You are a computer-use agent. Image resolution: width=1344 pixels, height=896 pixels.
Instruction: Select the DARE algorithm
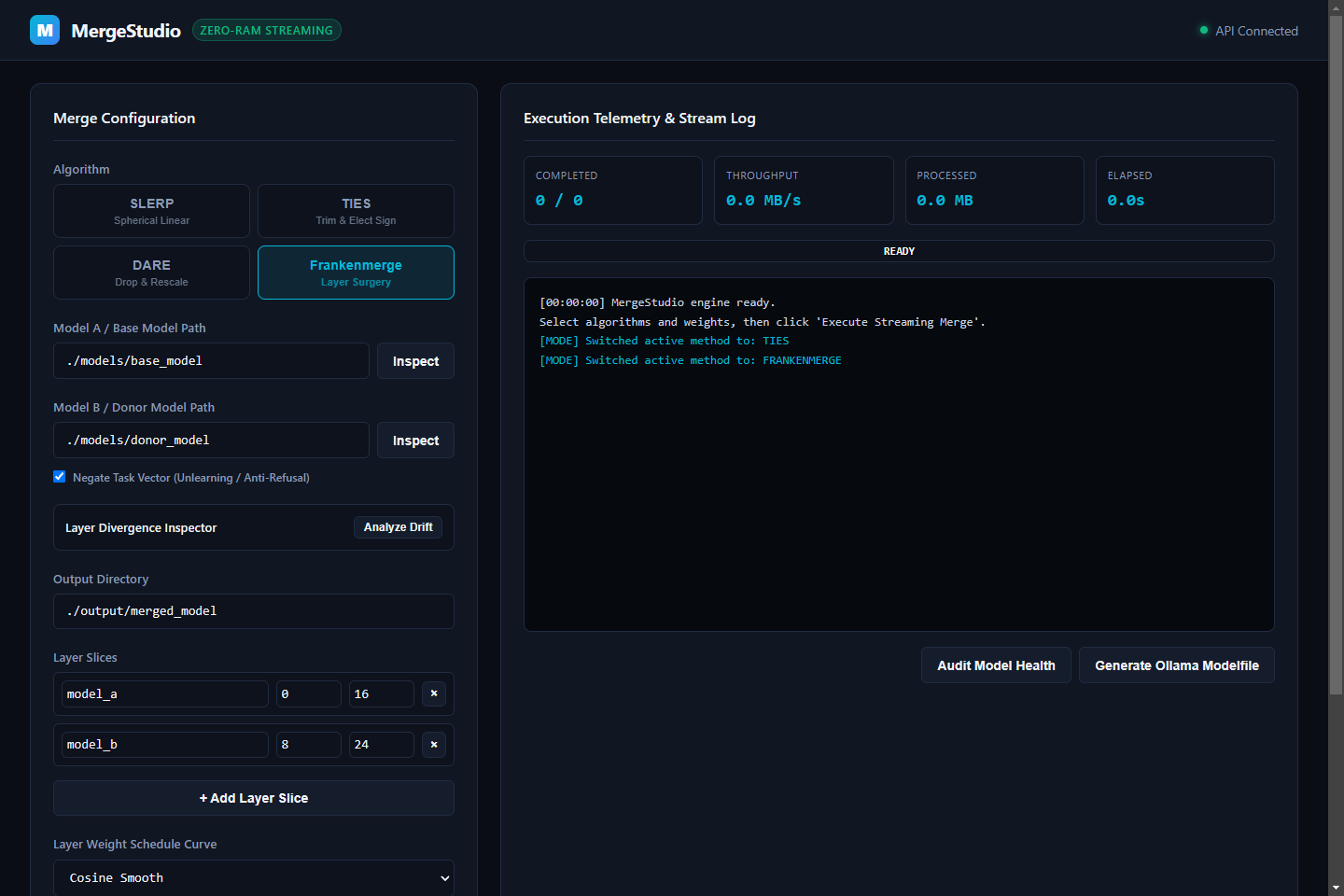[151, 273]
